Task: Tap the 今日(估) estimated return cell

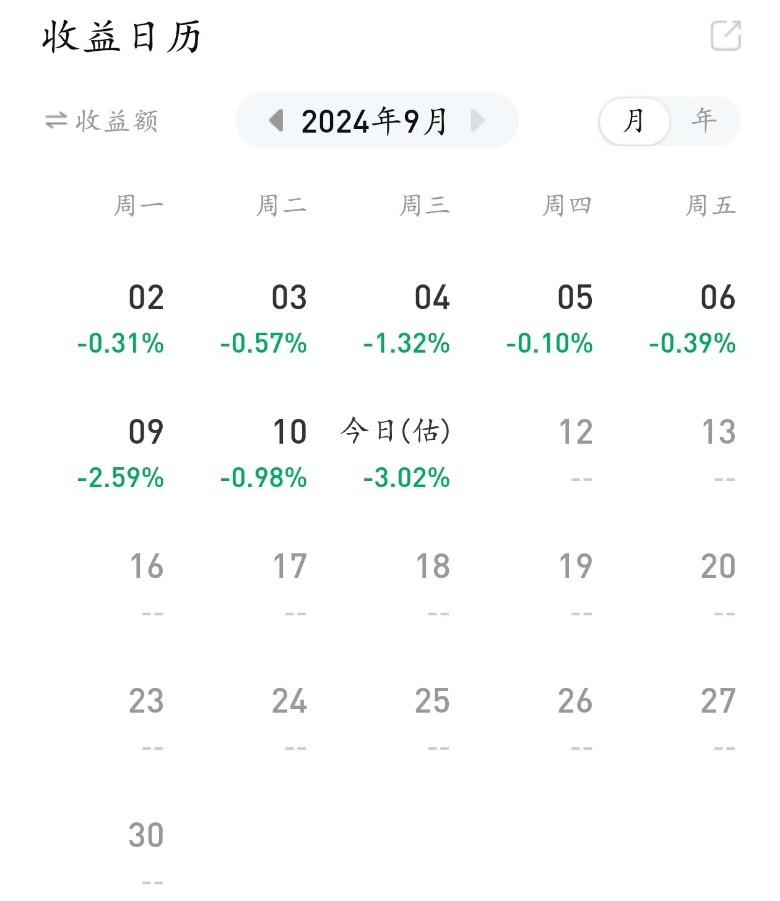Action: [x=396, y=432]
